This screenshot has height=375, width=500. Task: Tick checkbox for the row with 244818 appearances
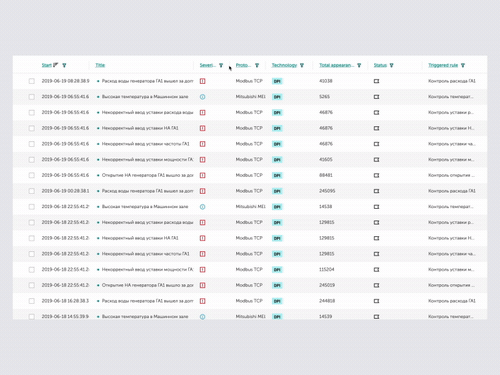click(x=32, y=301)
